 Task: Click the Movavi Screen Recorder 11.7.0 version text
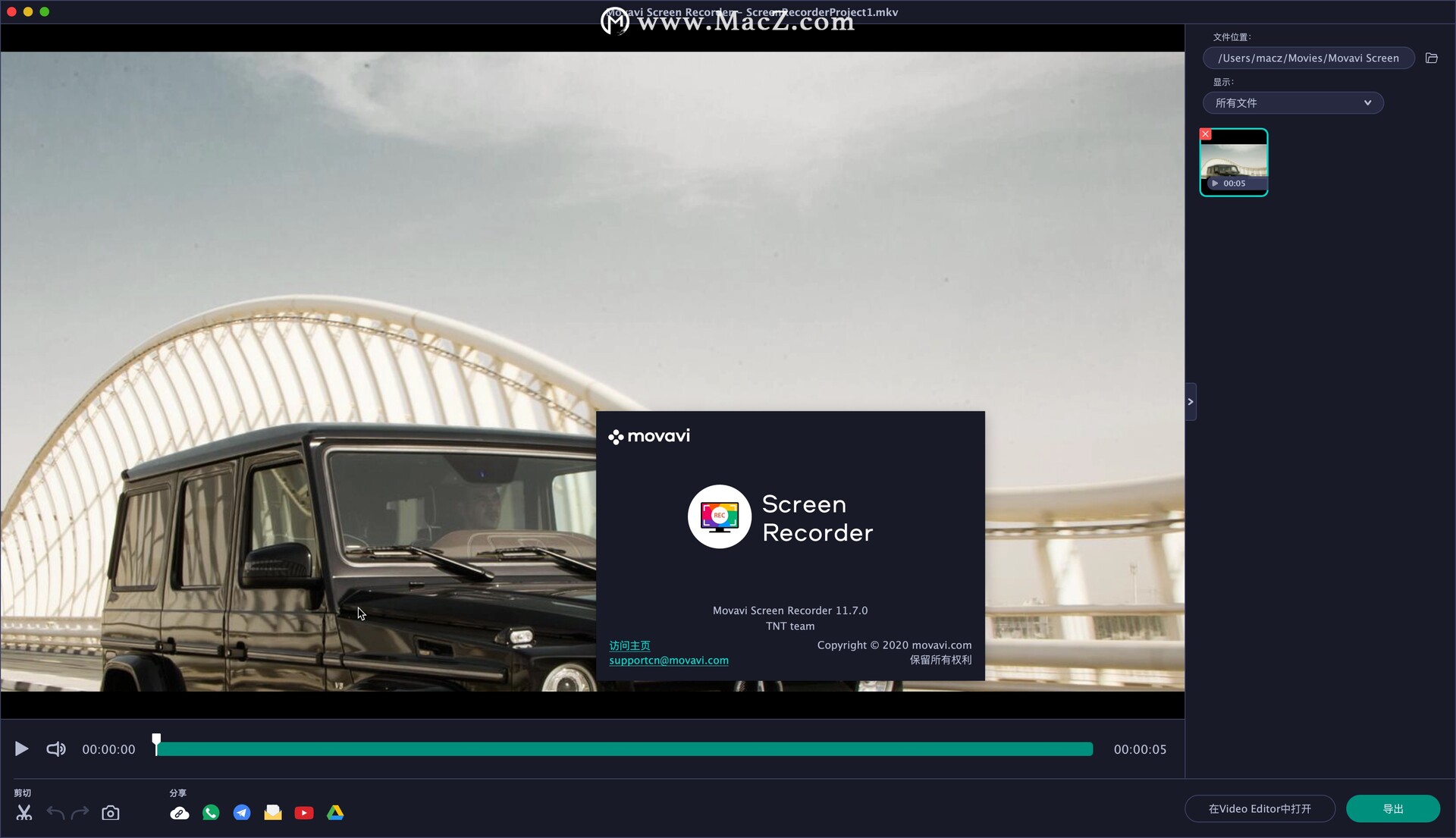[790, 610]
